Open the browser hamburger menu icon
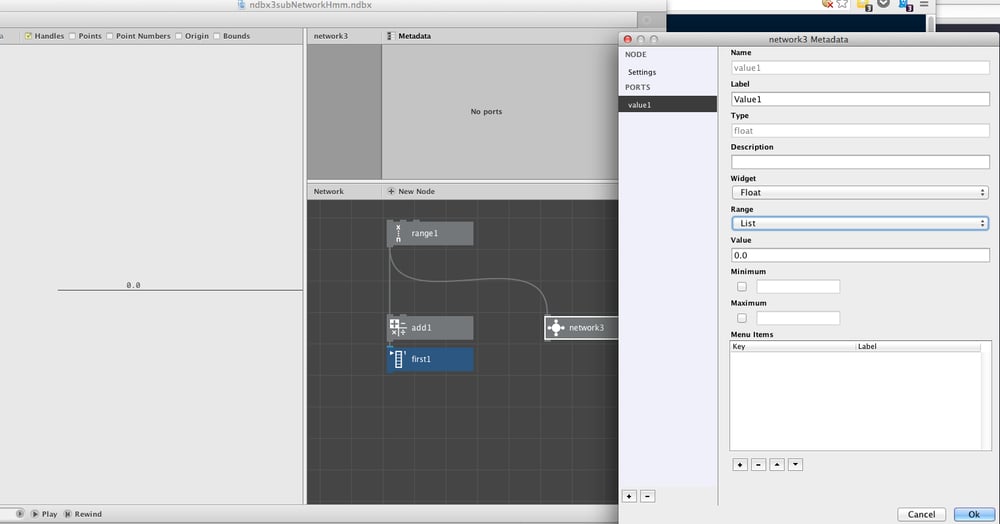 923,4
